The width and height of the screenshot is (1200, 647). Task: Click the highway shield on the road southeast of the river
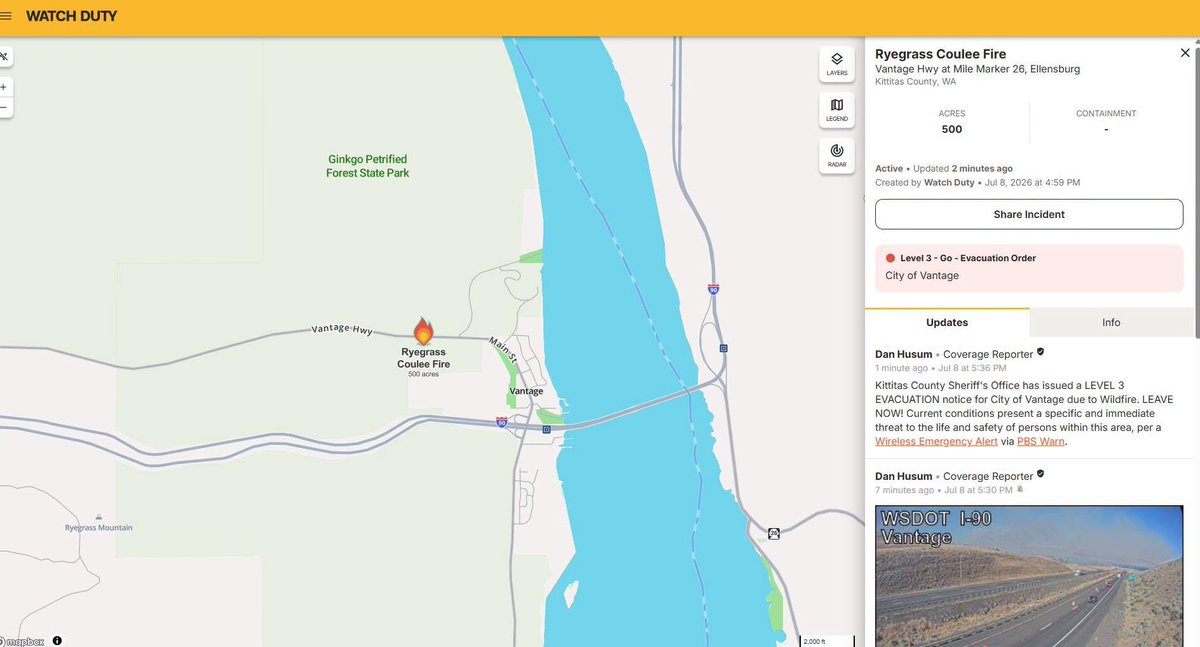(x=774, y=534)
